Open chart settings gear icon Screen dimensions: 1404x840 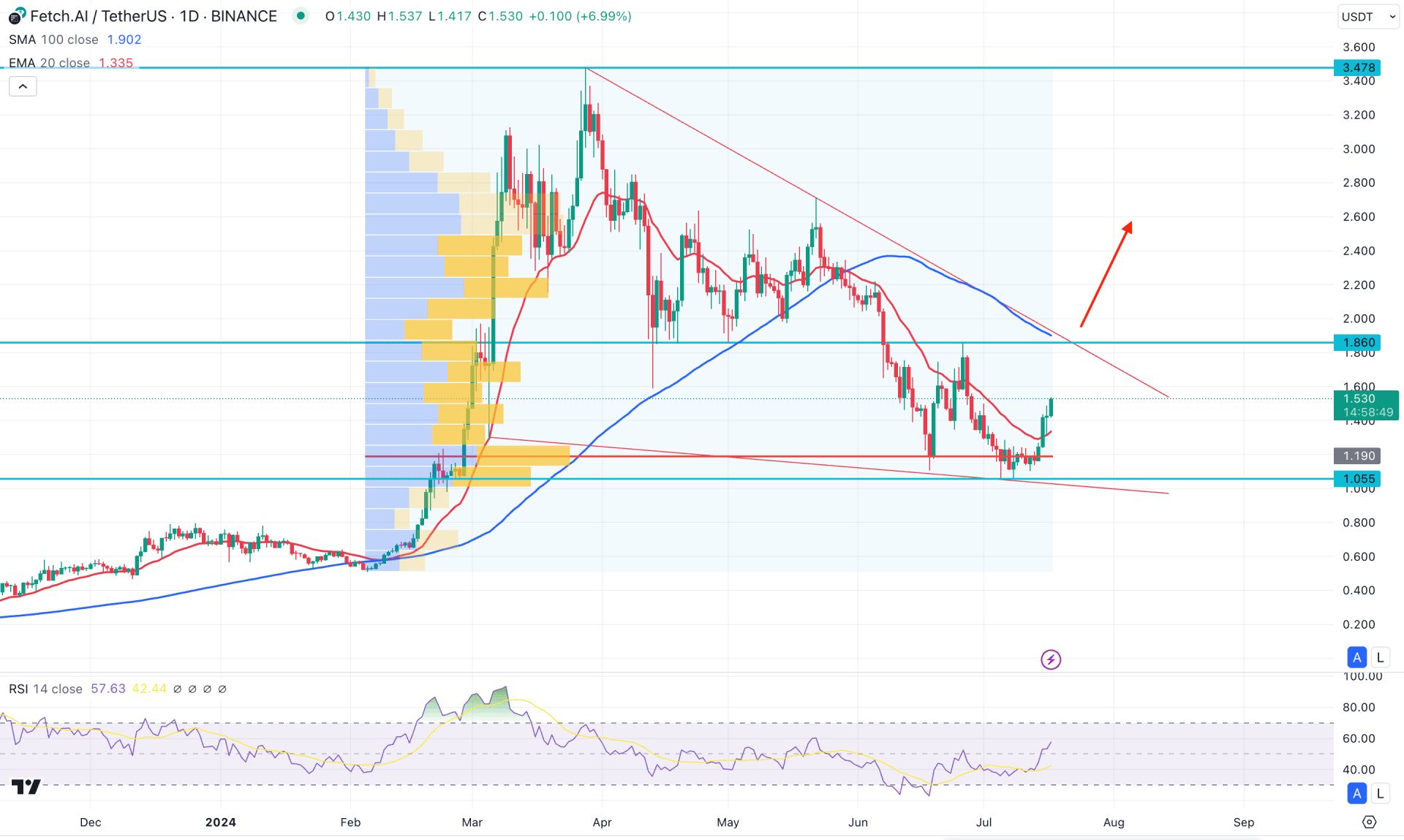[x=1369, y=822]
